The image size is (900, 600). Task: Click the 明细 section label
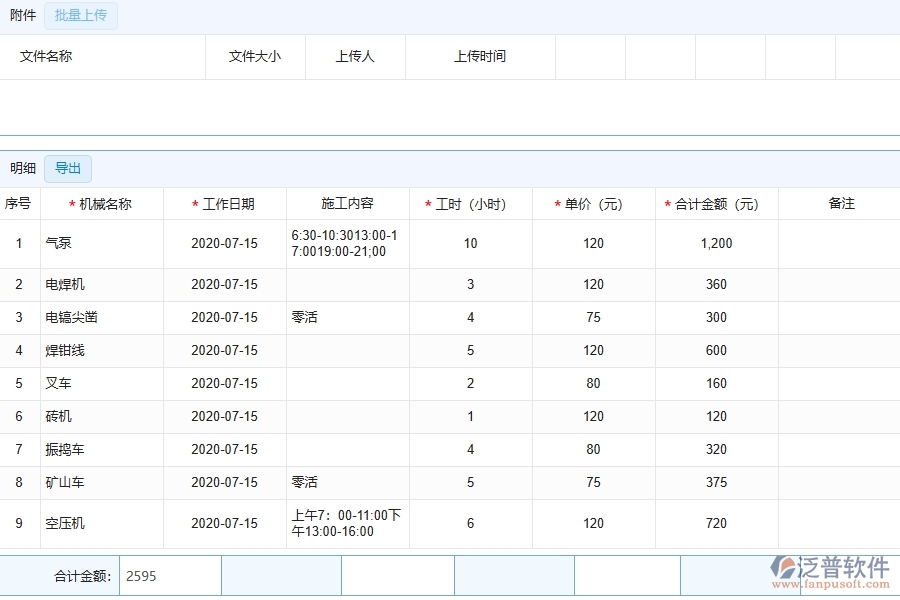[22, 168]
